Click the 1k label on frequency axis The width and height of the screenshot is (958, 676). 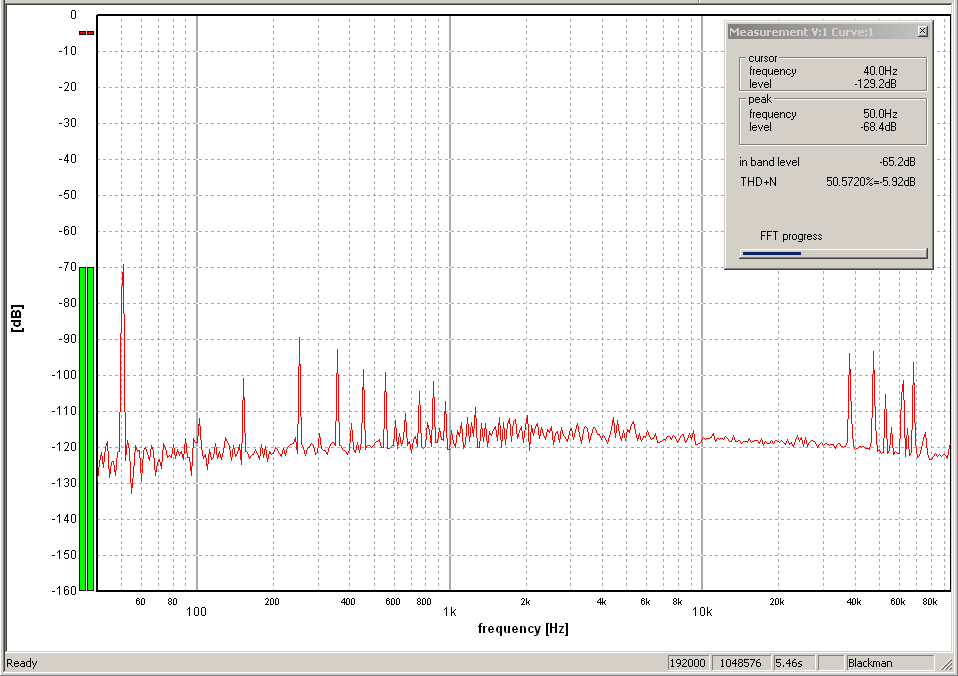(x=450, y=610)
